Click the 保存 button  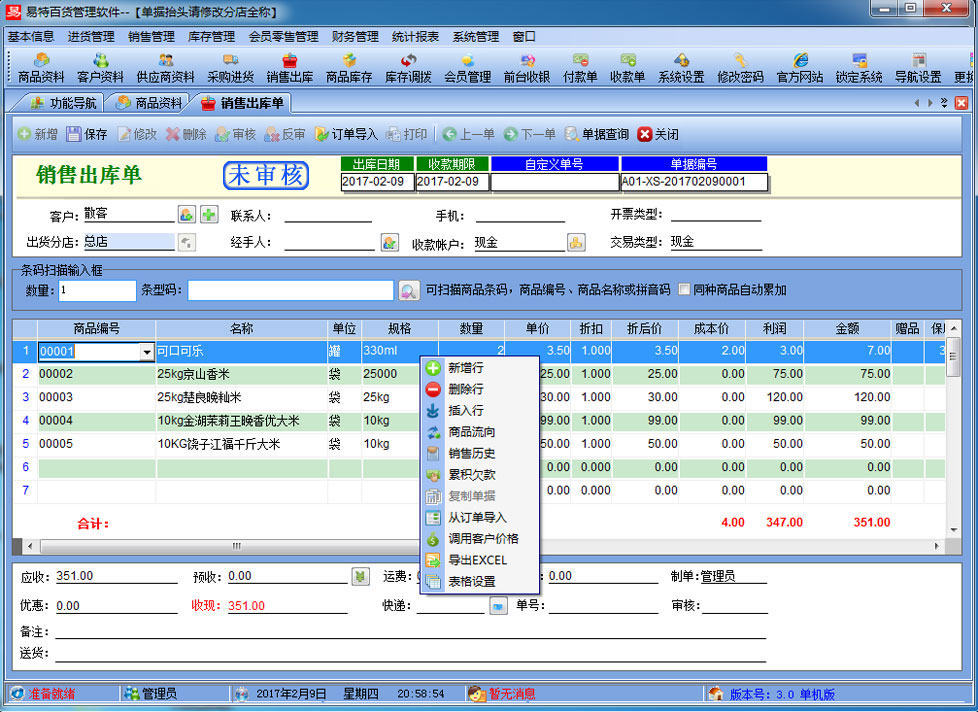coord(87,134)
